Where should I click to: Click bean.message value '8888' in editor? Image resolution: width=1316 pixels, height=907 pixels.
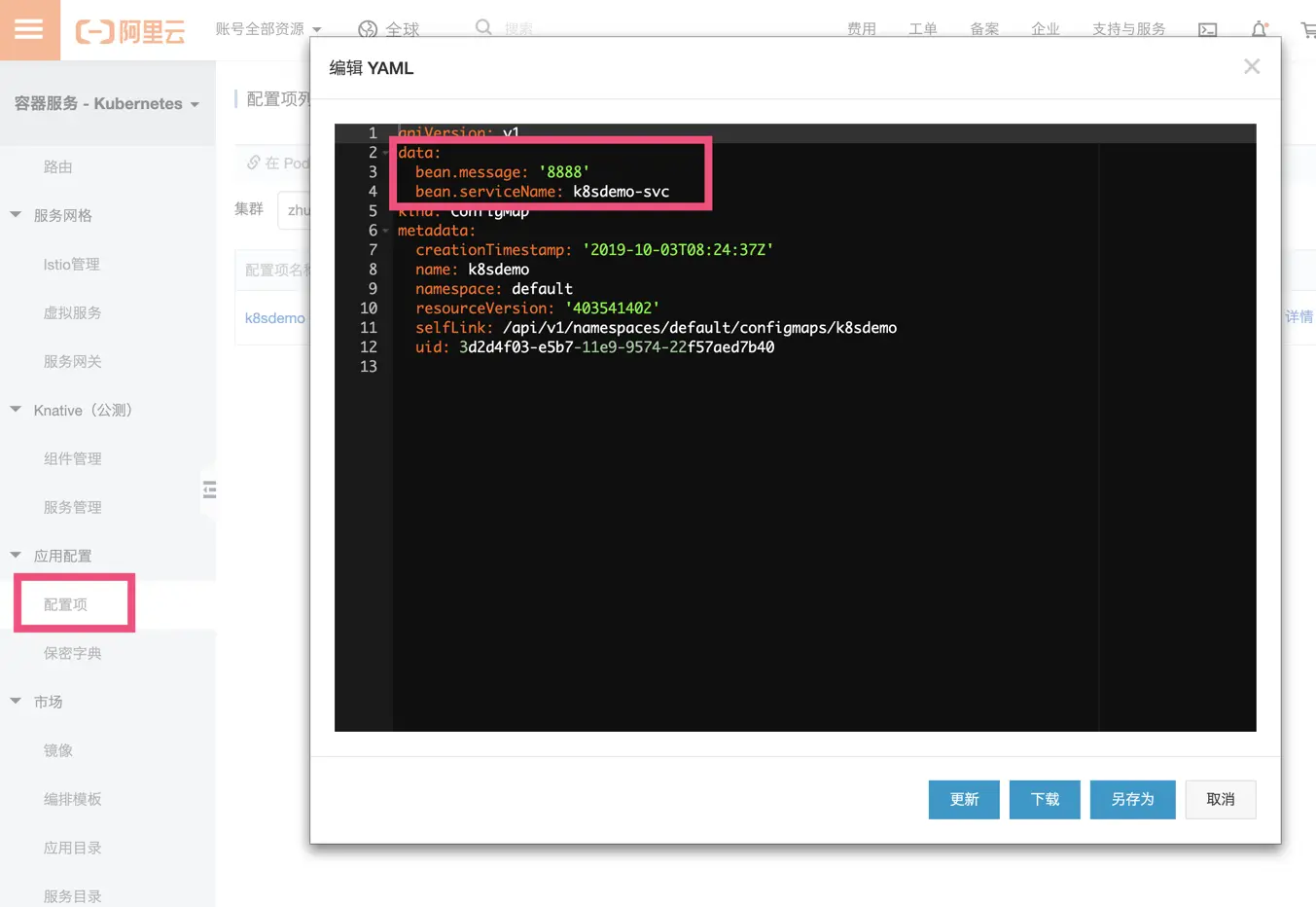pyautogui.click(x=564, y=172)
